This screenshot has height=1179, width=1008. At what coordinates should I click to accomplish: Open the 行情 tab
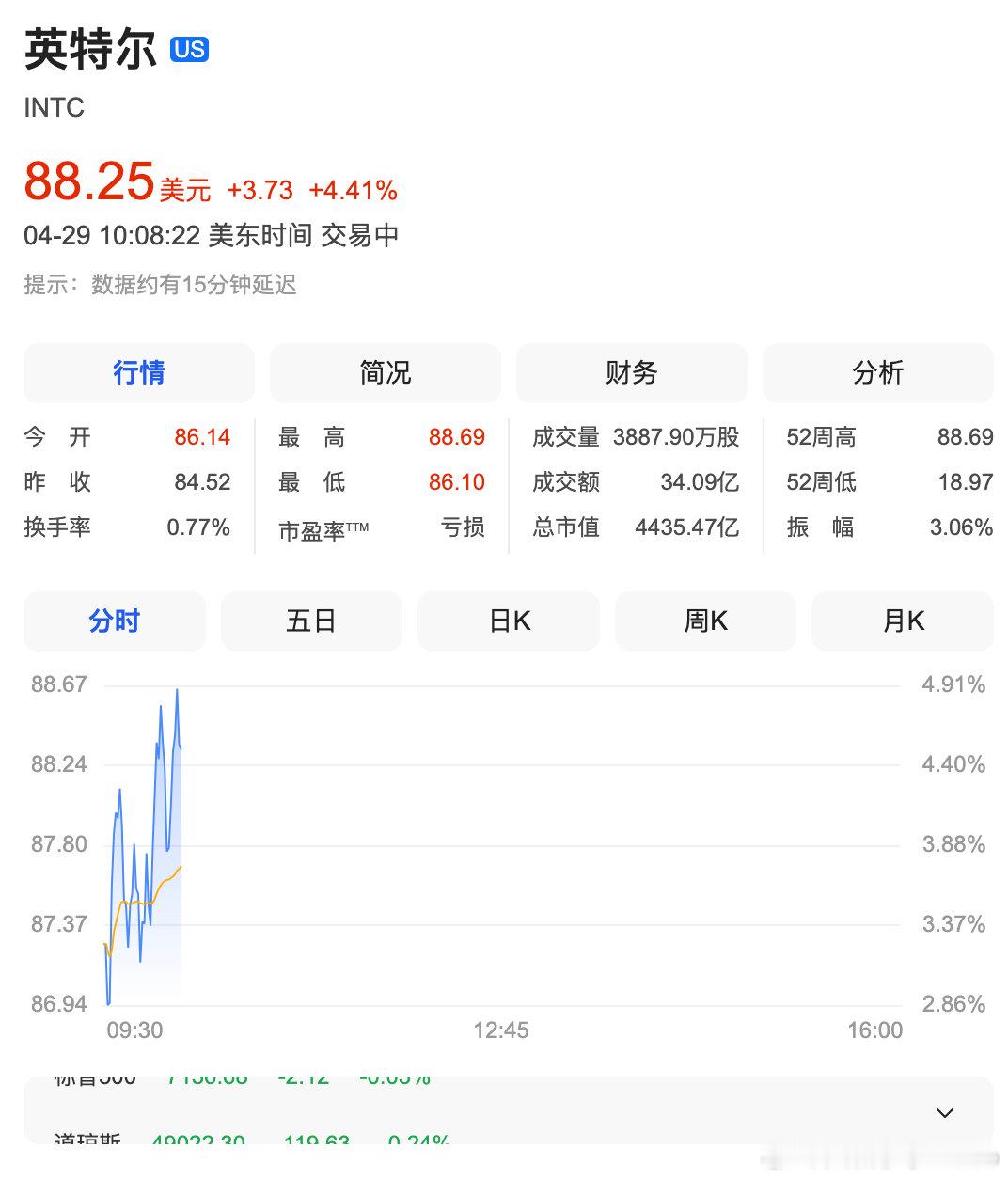tap(139, 373)
